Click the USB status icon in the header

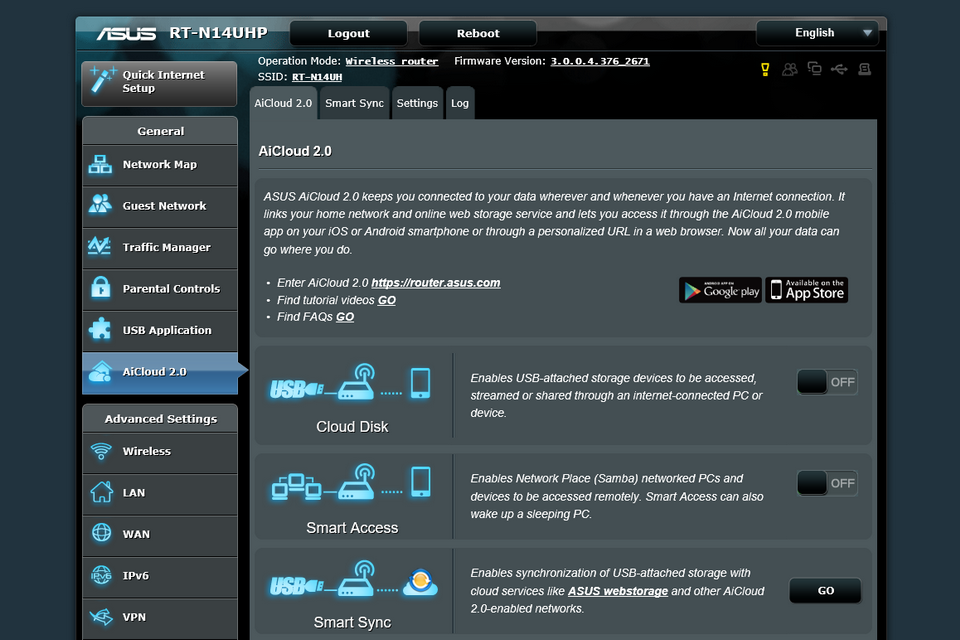tap(839, 69)
